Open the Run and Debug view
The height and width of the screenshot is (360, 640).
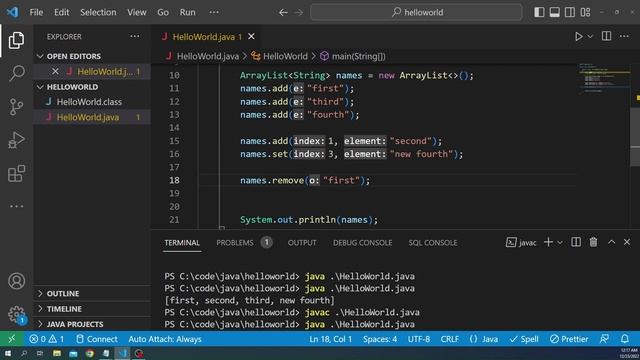click(x=16, y=140)
